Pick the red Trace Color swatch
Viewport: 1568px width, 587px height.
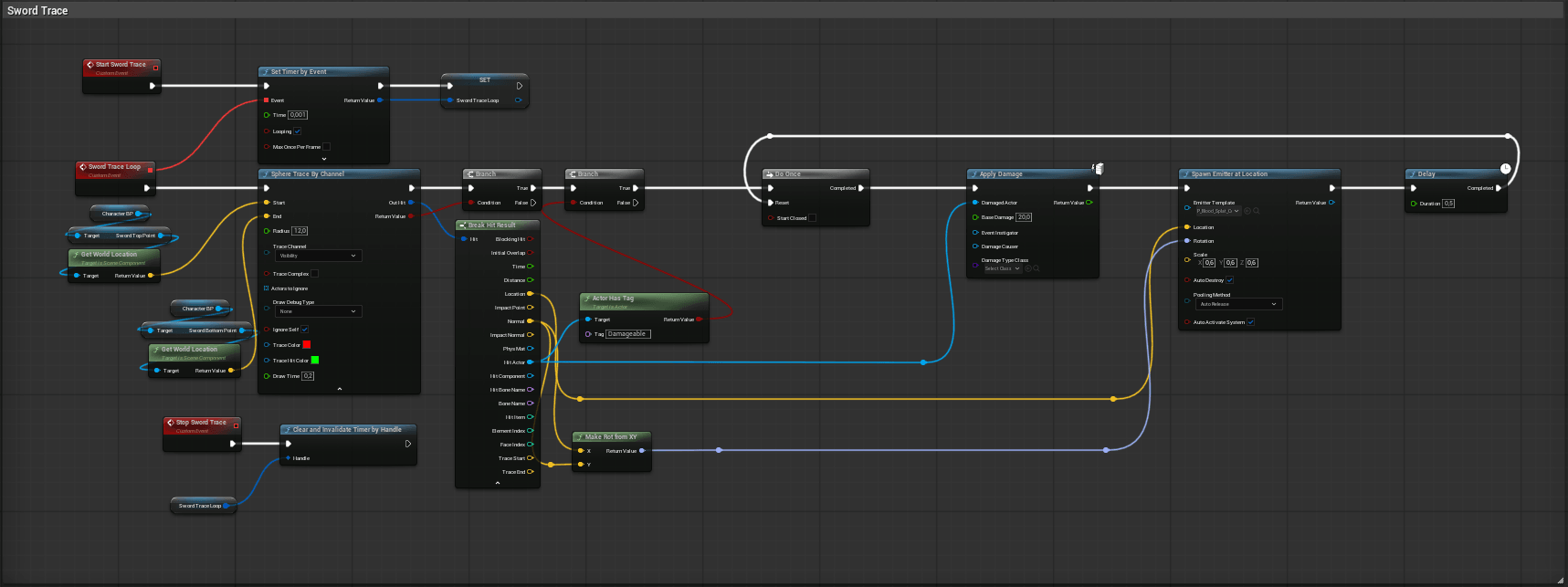pyautogui.click(x=307, y=345)
